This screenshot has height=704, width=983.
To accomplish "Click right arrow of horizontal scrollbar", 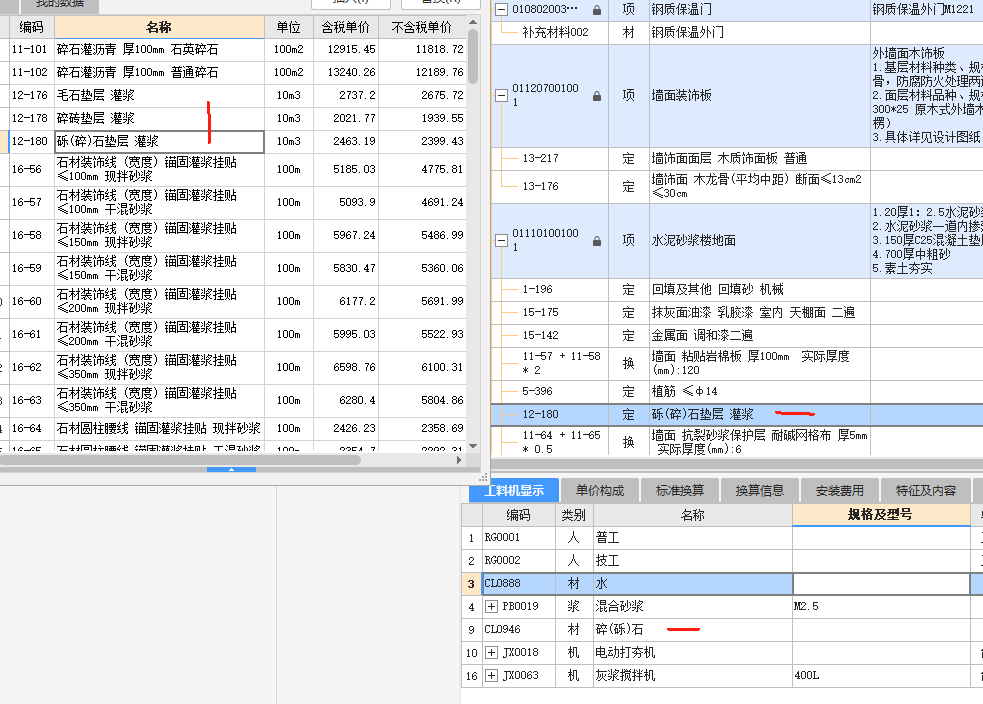I will [459, 460].
